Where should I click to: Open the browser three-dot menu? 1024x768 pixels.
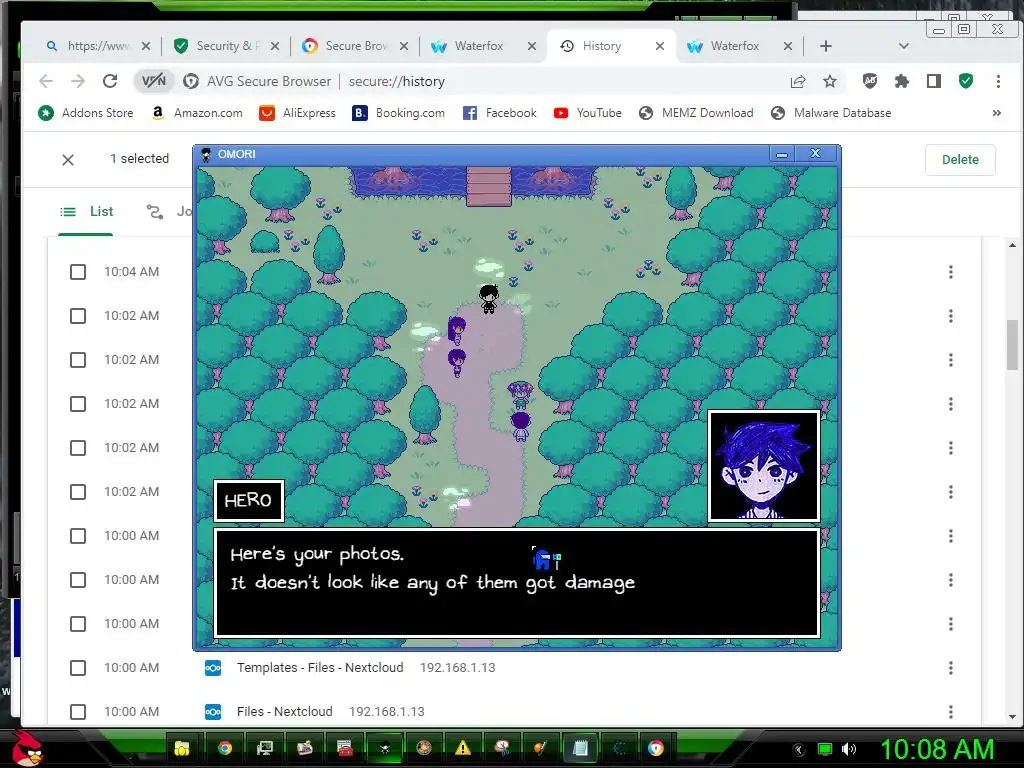(998, 81)
